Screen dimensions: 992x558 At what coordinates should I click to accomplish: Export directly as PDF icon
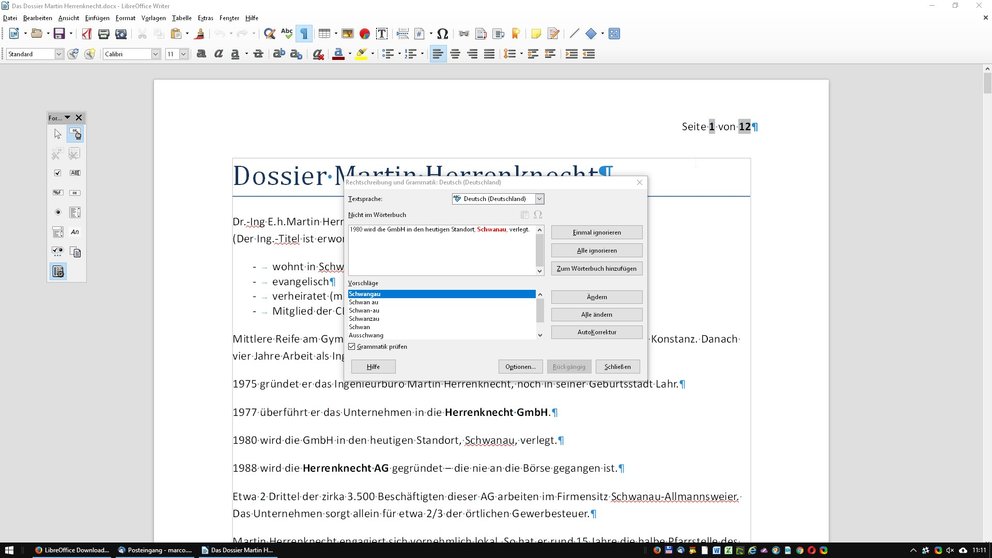[x=86, y=34]
